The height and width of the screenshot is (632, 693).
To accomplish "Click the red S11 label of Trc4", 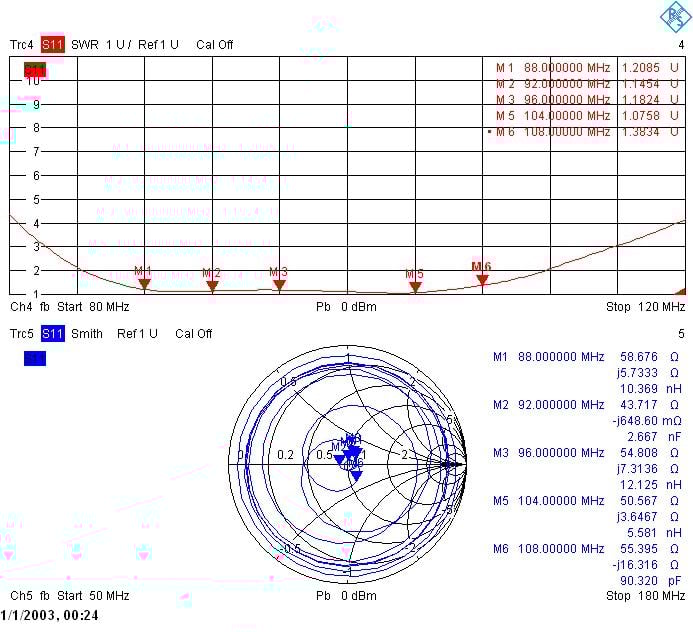I will pyautogui.click(x=52, y=45).
